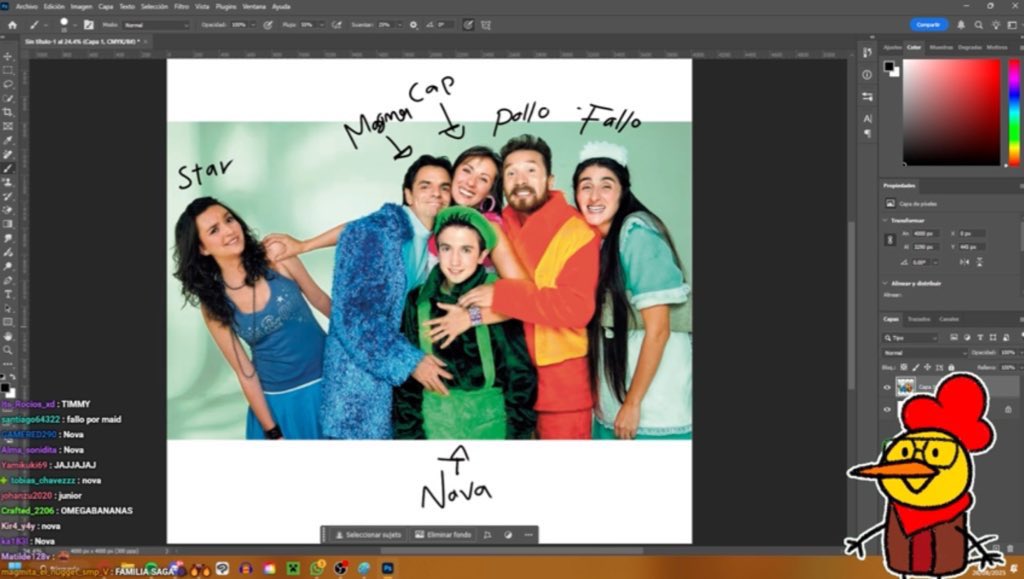The image size is (1024, 579).
Task: Toggle pressure for opacity button
Action: (x=268, y=25)
